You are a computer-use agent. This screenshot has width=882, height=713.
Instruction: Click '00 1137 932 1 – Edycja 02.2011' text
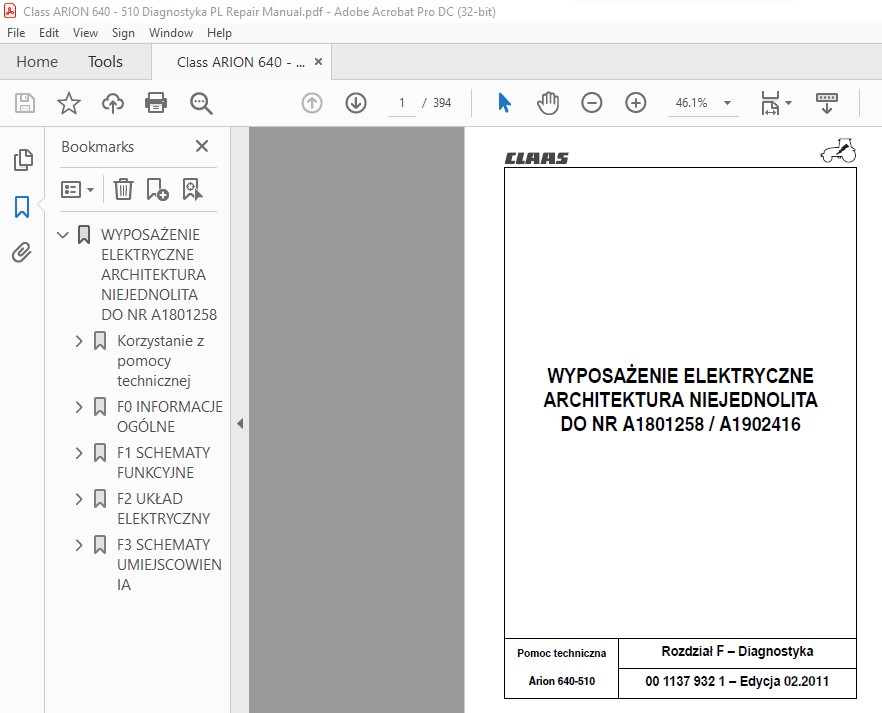pyautogui.click(x=737, y=682)
